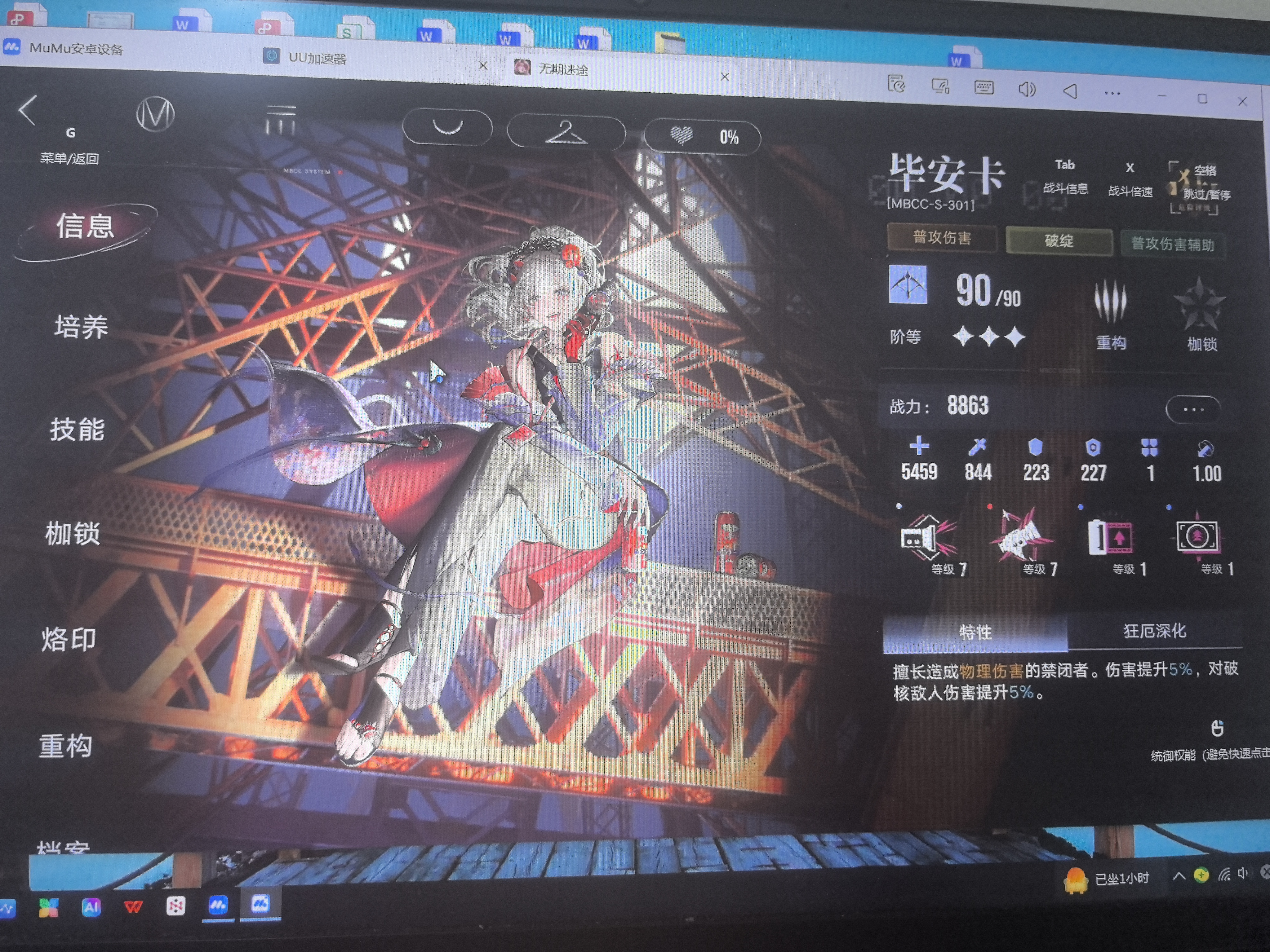Select the 信息 menu item
1270x952 pixels.
coord(85,226)
